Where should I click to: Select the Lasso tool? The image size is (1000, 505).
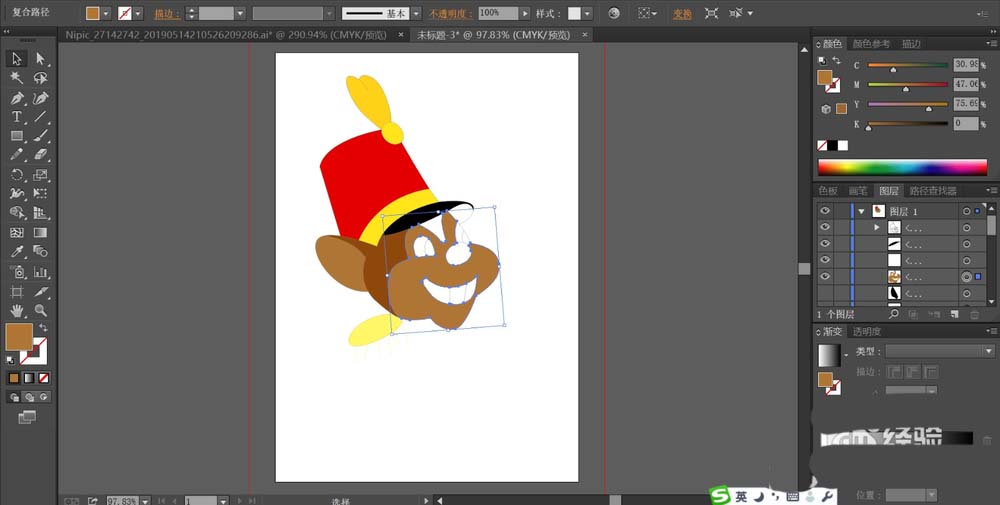[x=41, y=78]
